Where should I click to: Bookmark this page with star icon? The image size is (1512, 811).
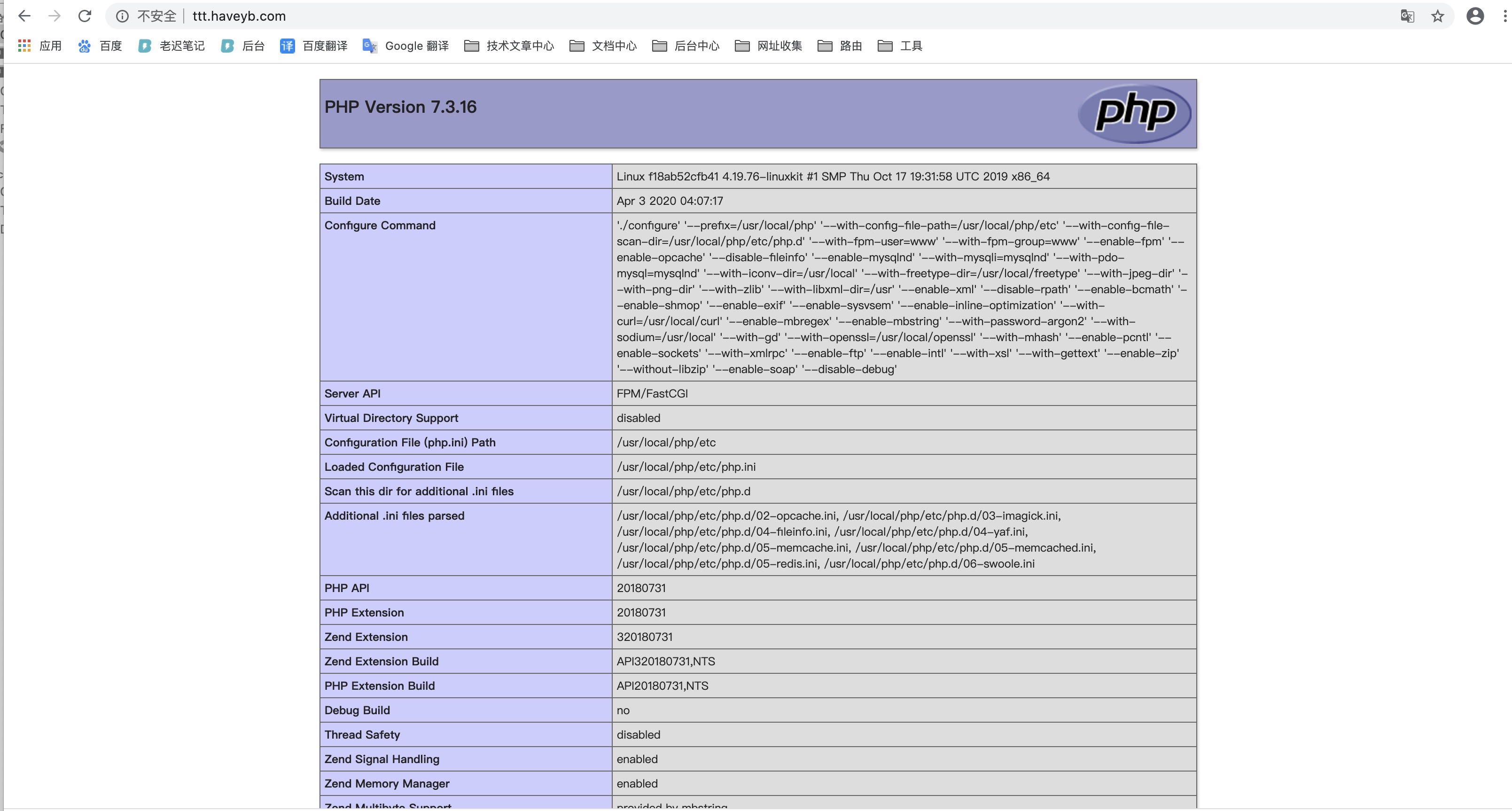(x=1437, y=16)
